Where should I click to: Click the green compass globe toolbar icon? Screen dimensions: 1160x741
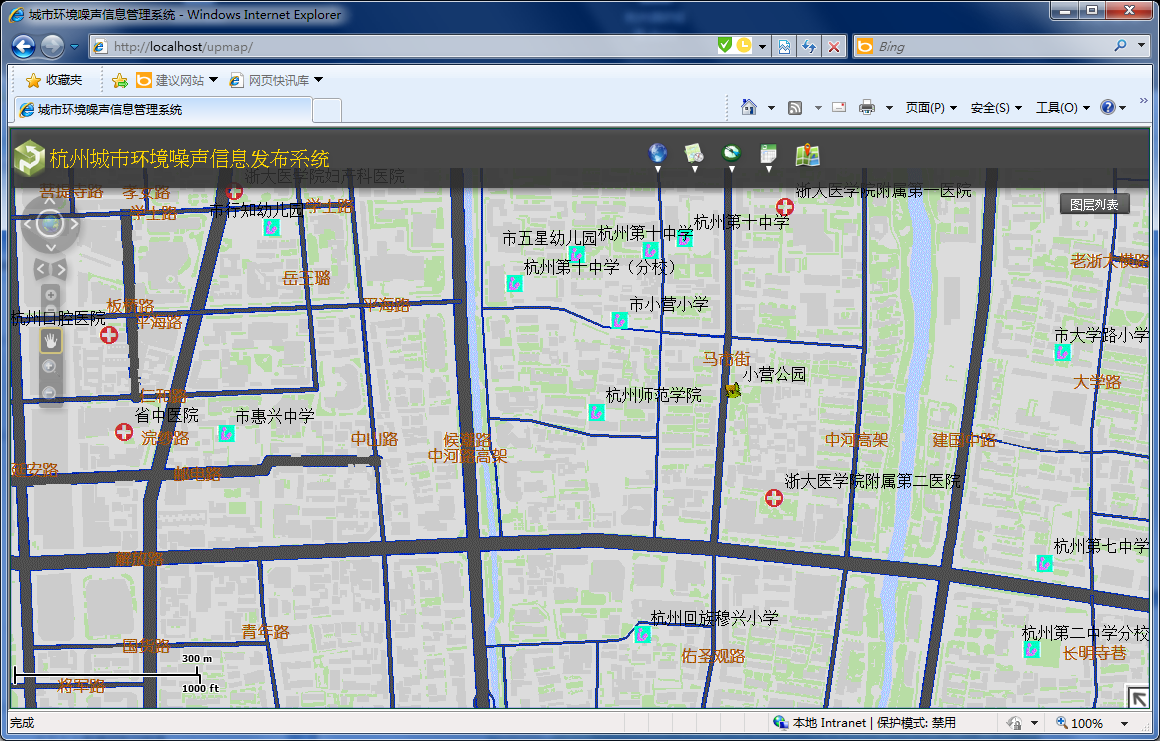coord(731,155)
